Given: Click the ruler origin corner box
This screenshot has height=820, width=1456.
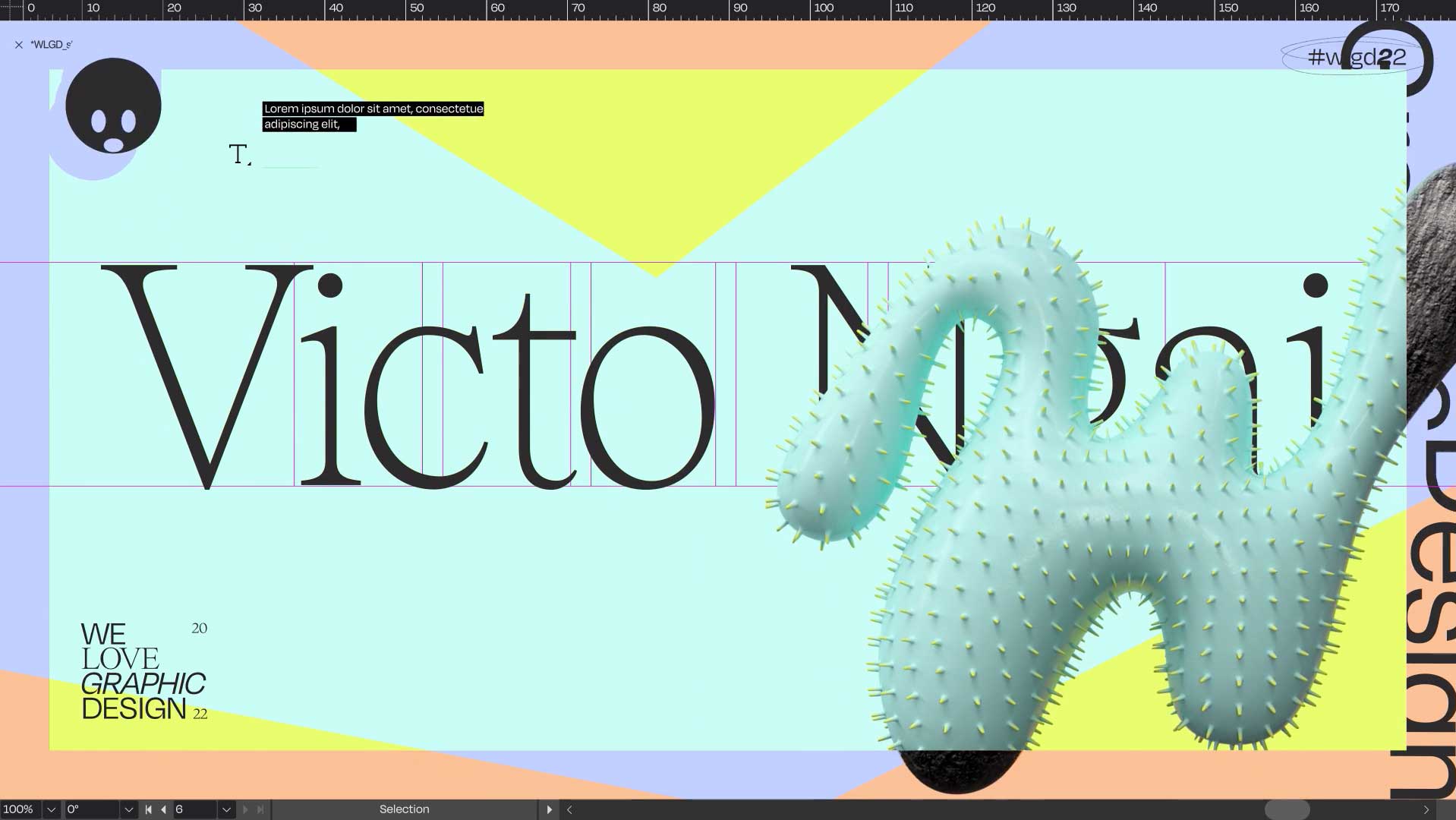Looking at the screenshot, I should [11, 8].
